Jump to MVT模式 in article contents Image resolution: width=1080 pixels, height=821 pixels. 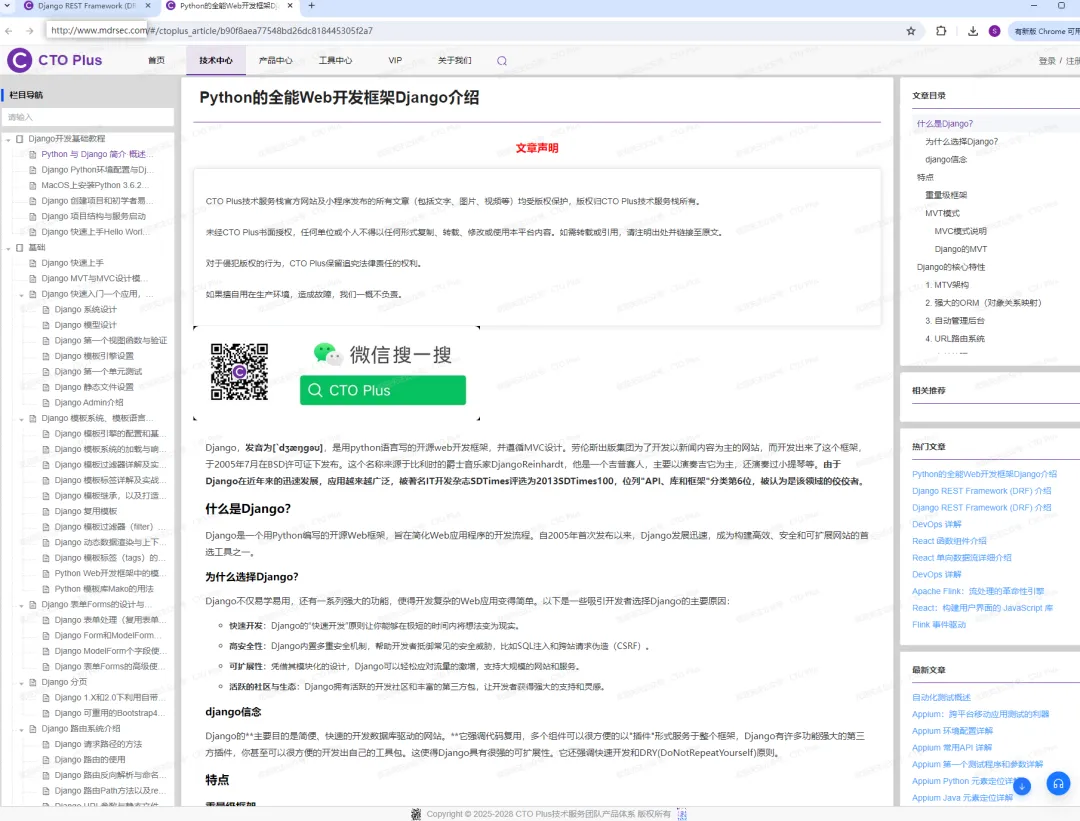click(942, 214)
